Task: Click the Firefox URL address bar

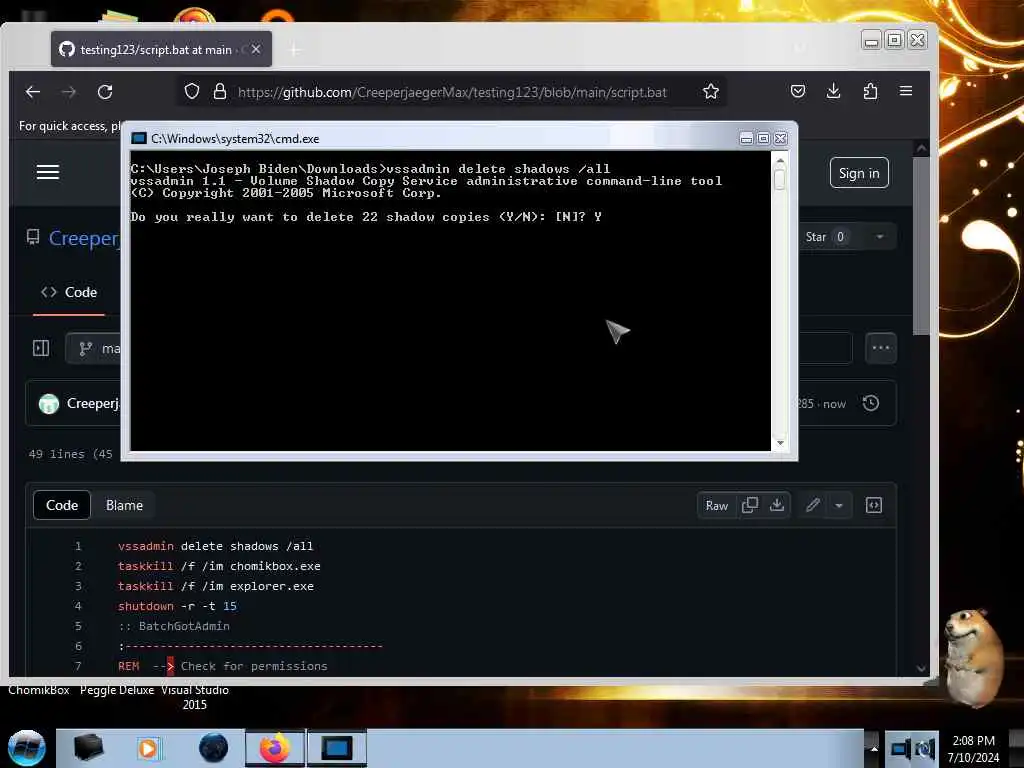Action: (x=452, y=92)
